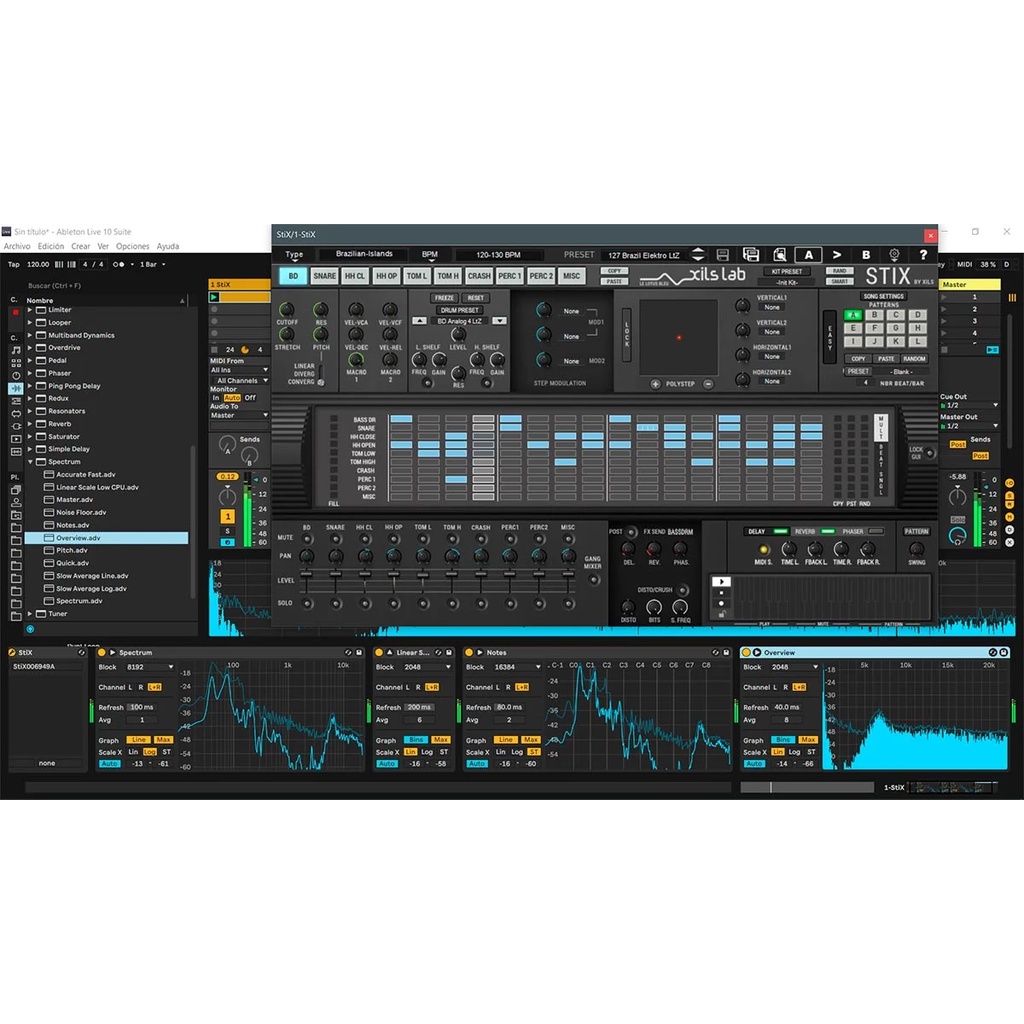Open the Drums category in the browser sidebar
1024x1024 pixels.
[x=16, y=362]
